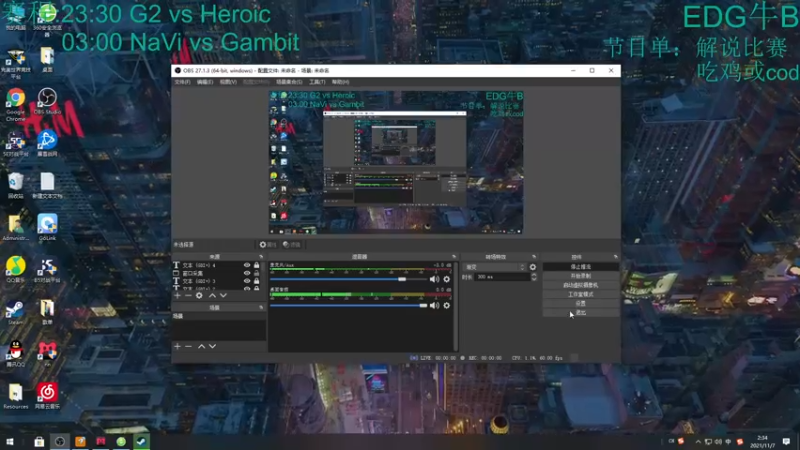
Task: Open Settings (设置) in Controls dock
Action: pyautogui.click(x=581, y=304)
